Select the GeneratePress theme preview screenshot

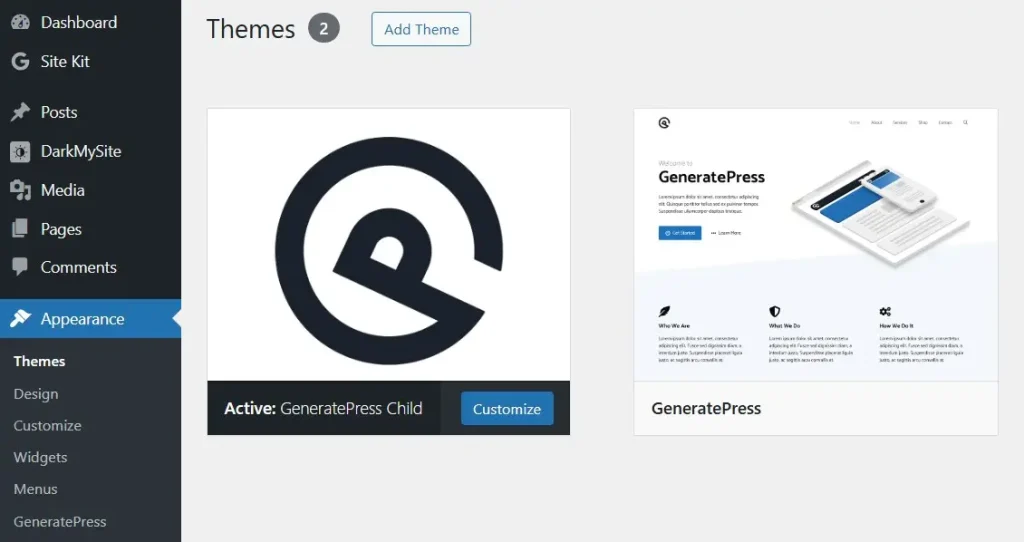click(816, 245)
